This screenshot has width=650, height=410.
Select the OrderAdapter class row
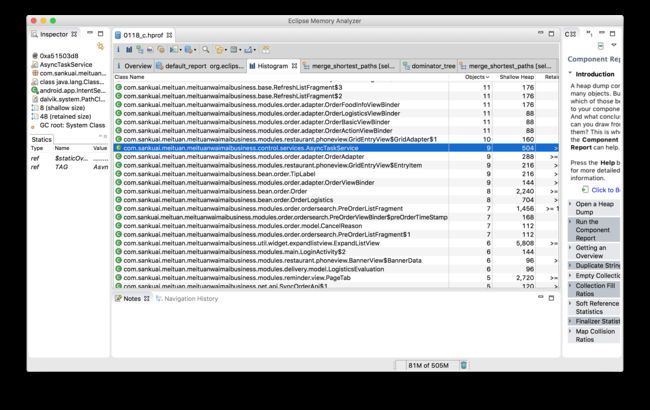(x=336, y=157)
